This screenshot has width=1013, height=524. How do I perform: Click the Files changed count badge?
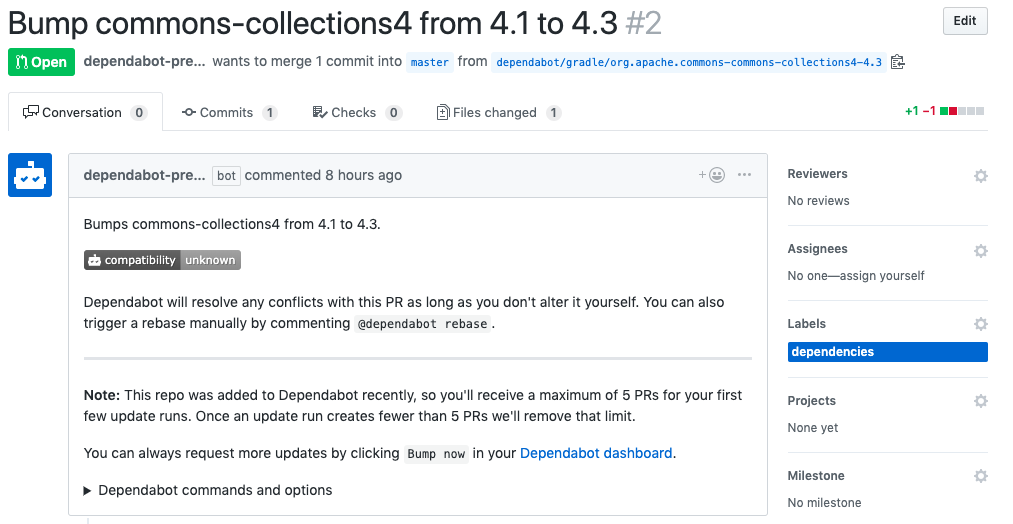coord(553,113)
